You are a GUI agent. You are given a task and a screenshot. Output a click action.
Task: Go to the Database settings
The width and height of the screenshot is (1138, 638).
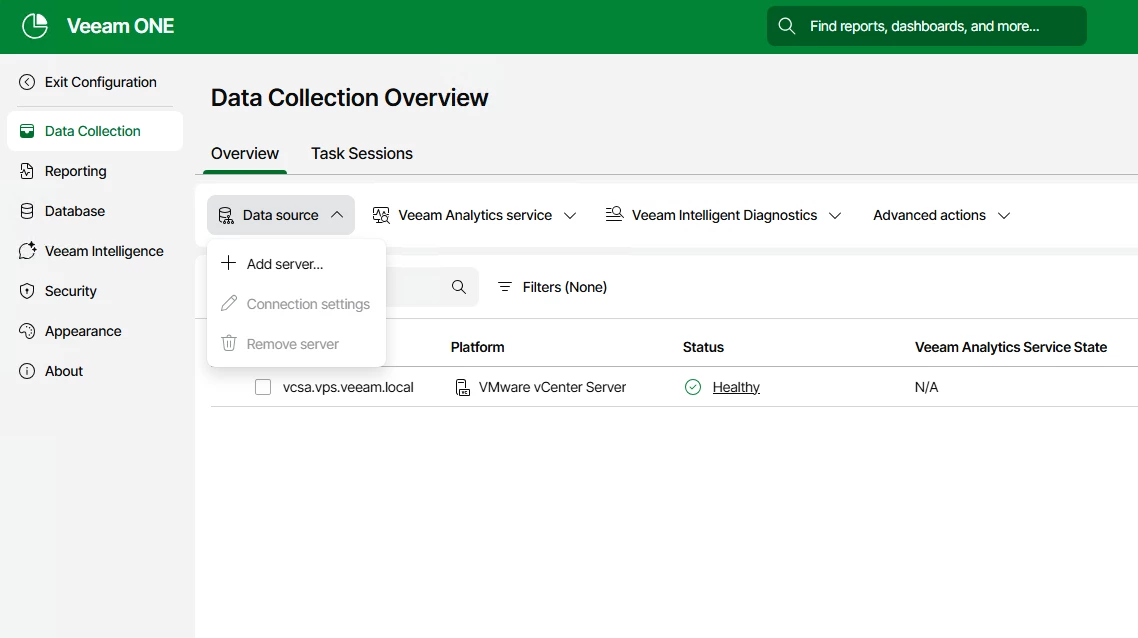coord(95,211)
